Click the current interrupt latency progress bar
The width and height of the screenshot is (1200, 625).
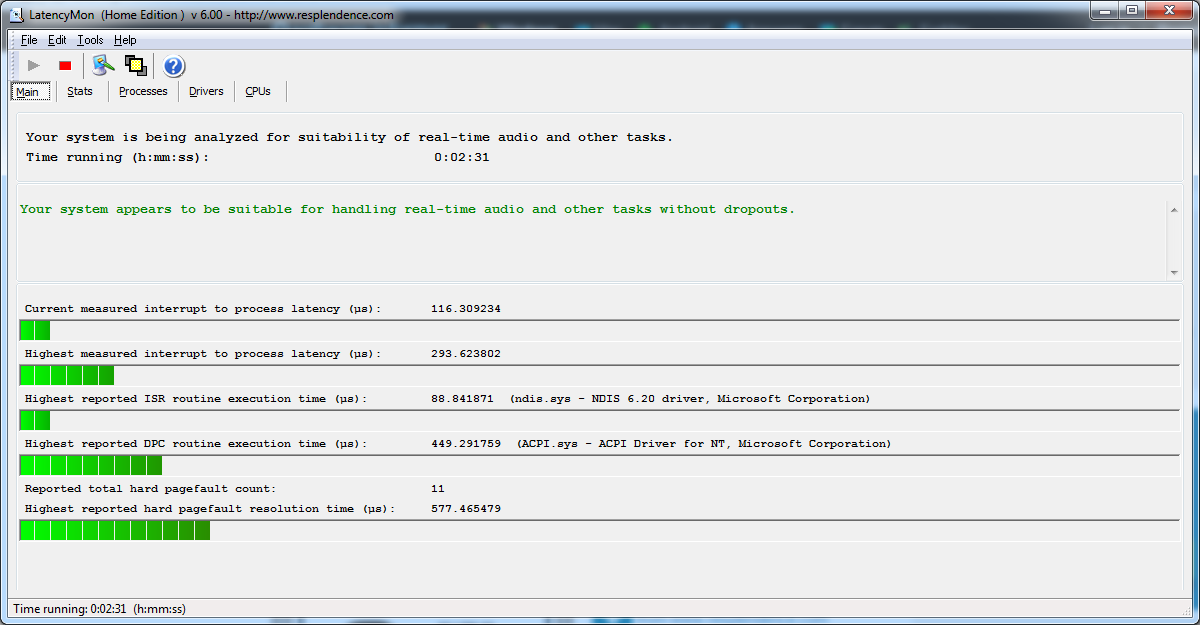click(x=599, y=331)
